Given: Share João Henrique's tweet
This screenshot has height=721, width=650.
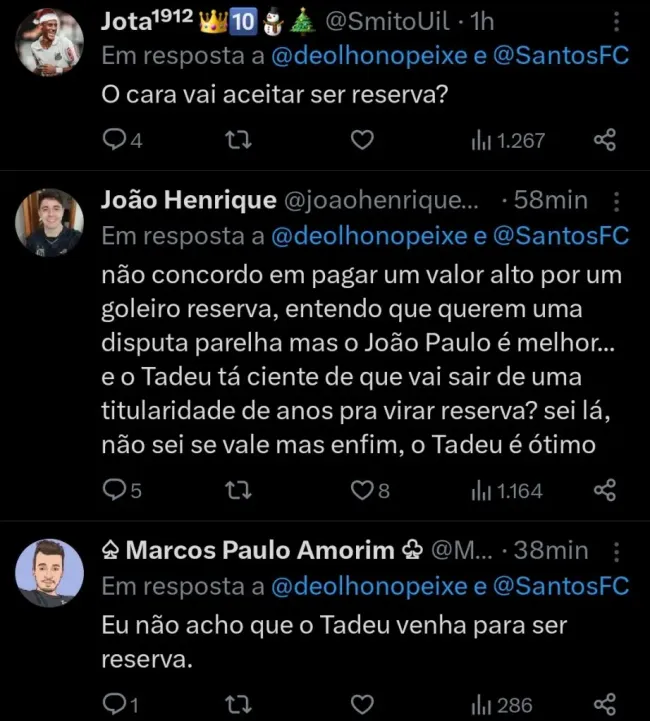Looking at the screenshot, I should [605, 490].
